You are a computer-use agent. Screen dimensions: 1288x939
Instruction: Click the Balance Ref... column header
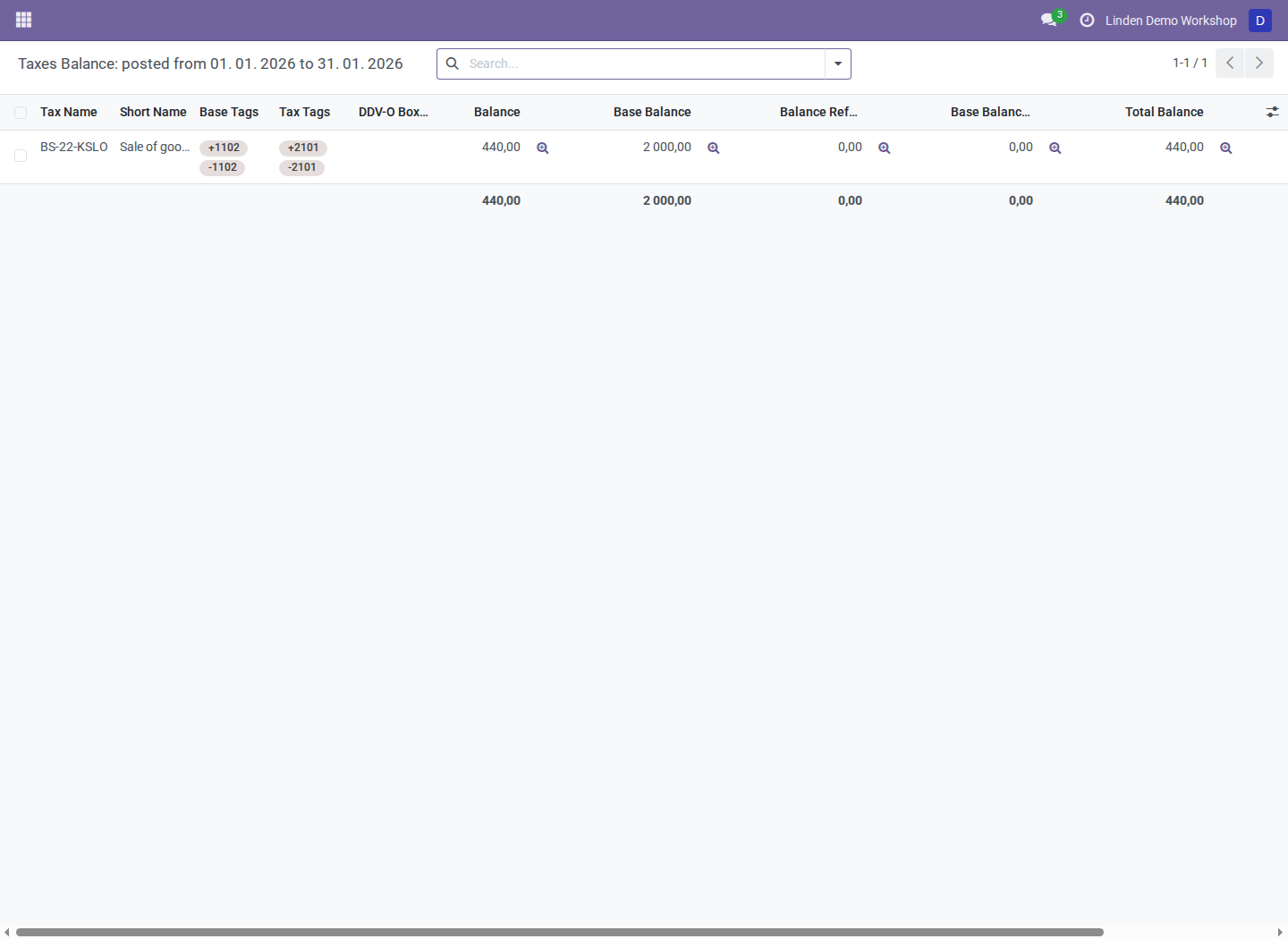click(818, 112)
